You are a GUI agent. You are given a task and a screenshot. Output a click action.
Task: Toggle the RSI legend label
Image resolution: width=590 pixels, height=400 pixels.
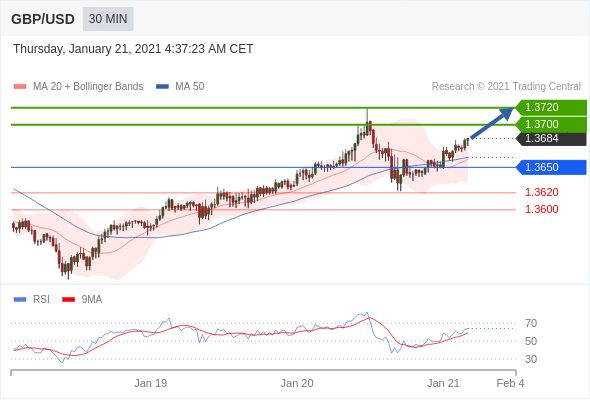[41, 300]
